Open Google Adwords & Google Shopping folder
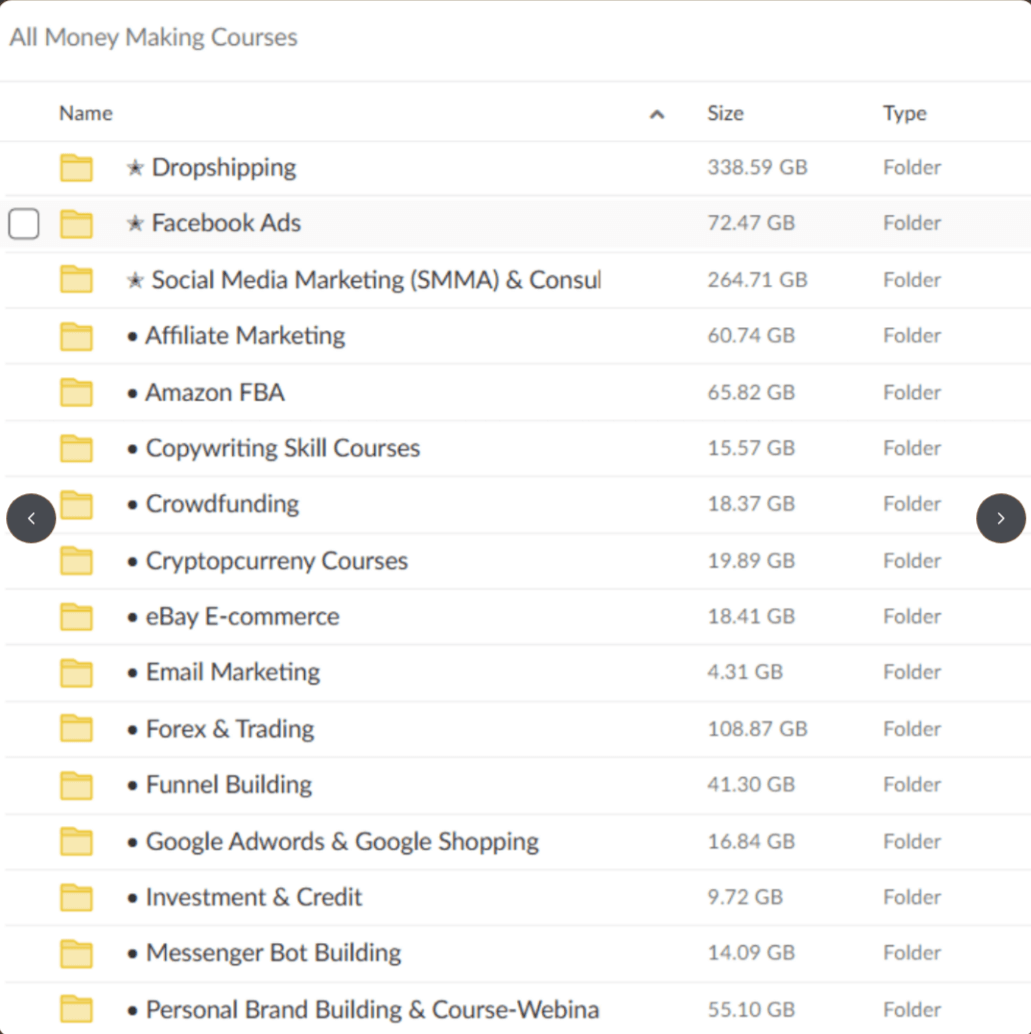This screenshot has height=1034, width=1031. click(342, 842)
